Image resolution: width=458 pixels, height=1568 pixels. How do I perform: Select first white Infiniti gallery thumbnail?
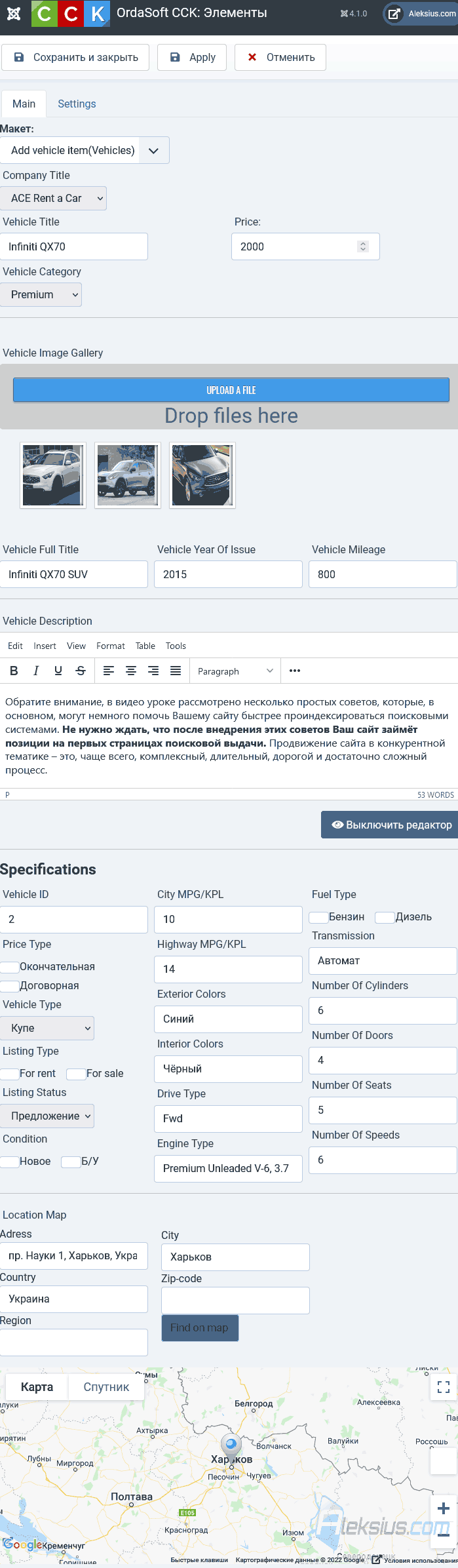pyautogui.click(x=53, y=475)
